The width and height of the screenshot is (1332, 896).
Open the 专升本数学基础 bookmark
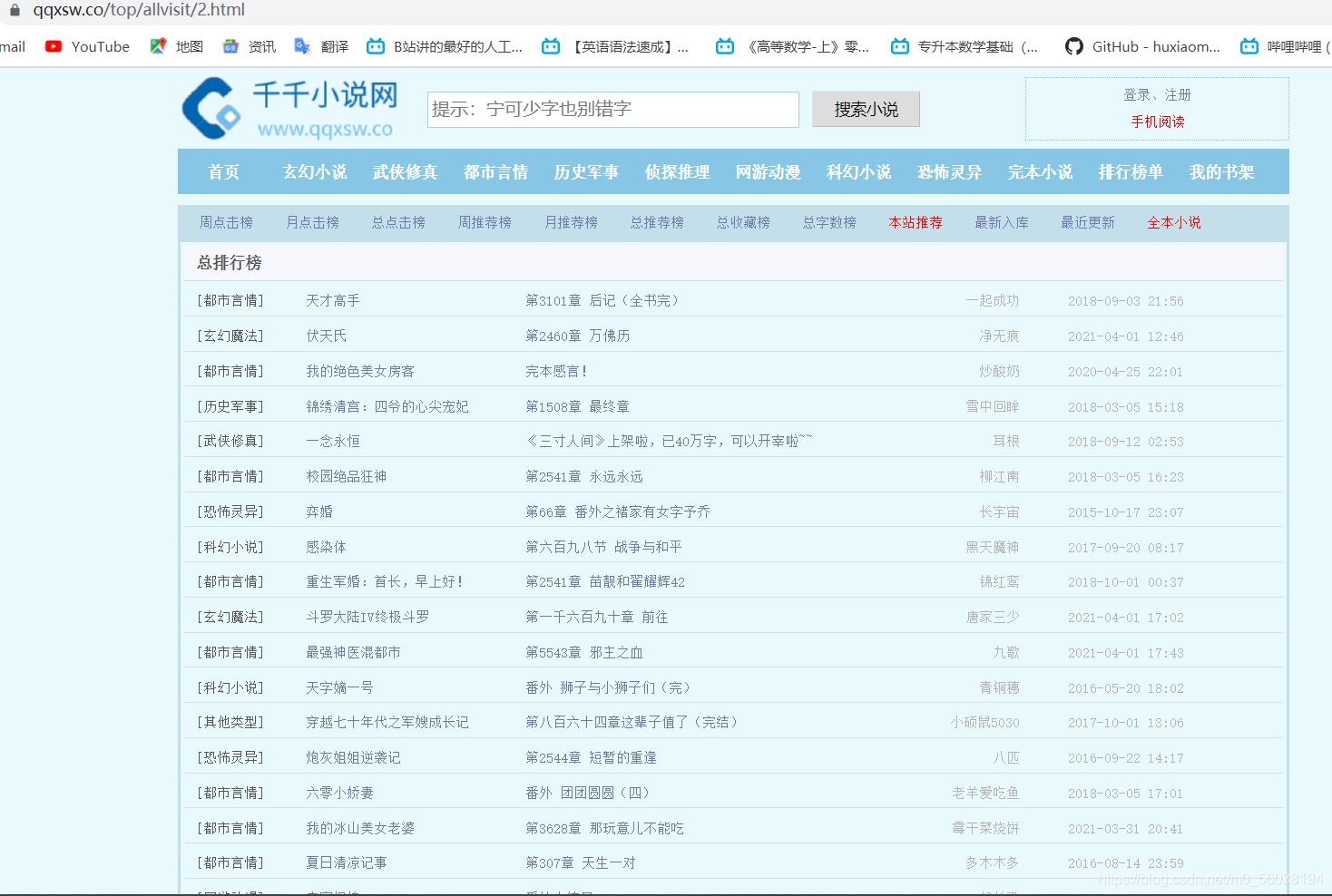[965, 46]
